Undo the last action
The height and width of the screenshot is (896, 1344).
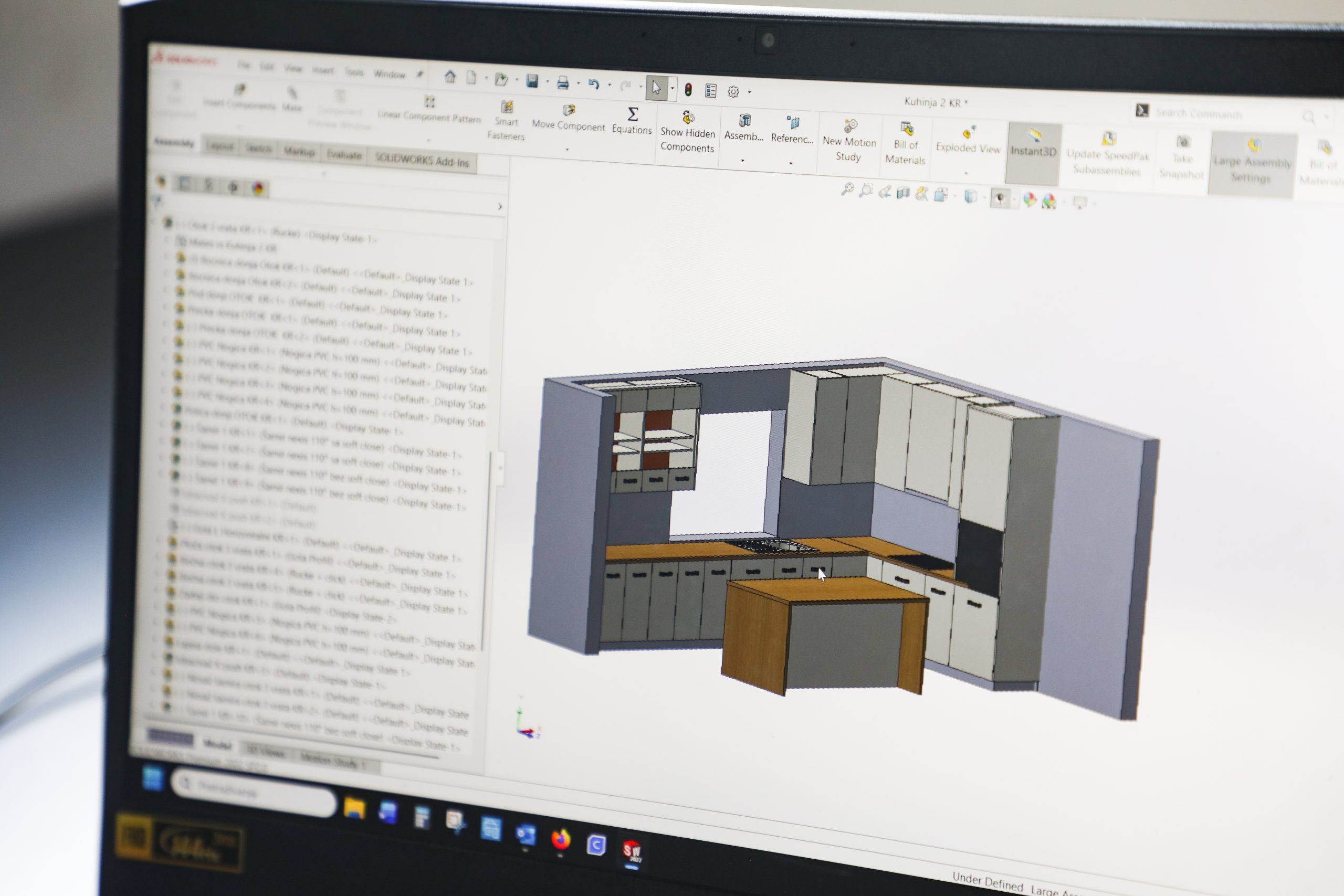click(594, 85)
